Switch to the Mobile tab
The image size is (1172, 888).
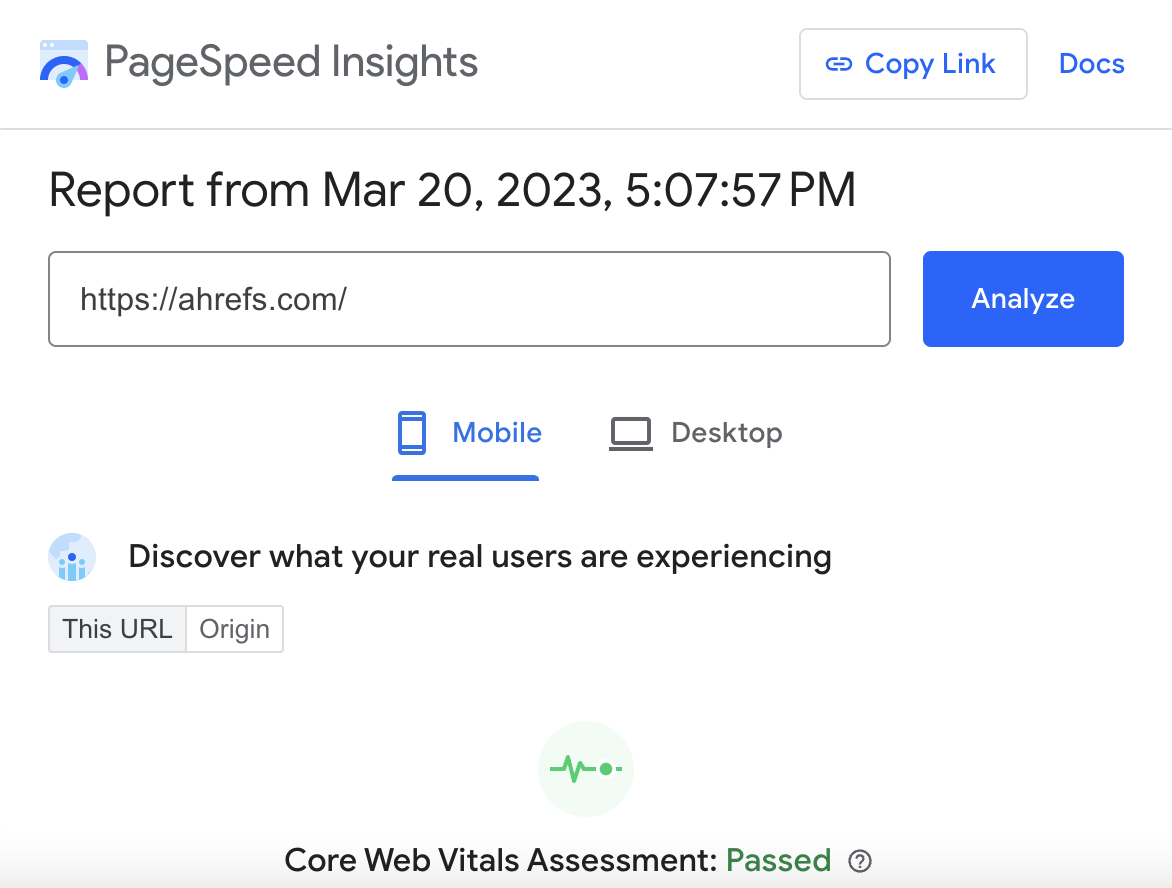click(x=466, y=432)
